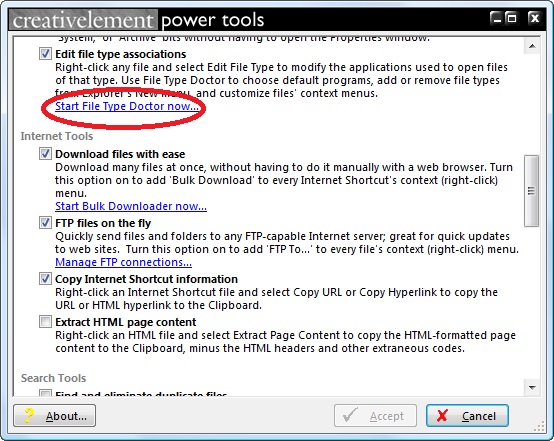The width and height of the screenshot is (554, 441).
Task: Uncheck Copy Internet Shortcut information option
Action: click(45, 279)
